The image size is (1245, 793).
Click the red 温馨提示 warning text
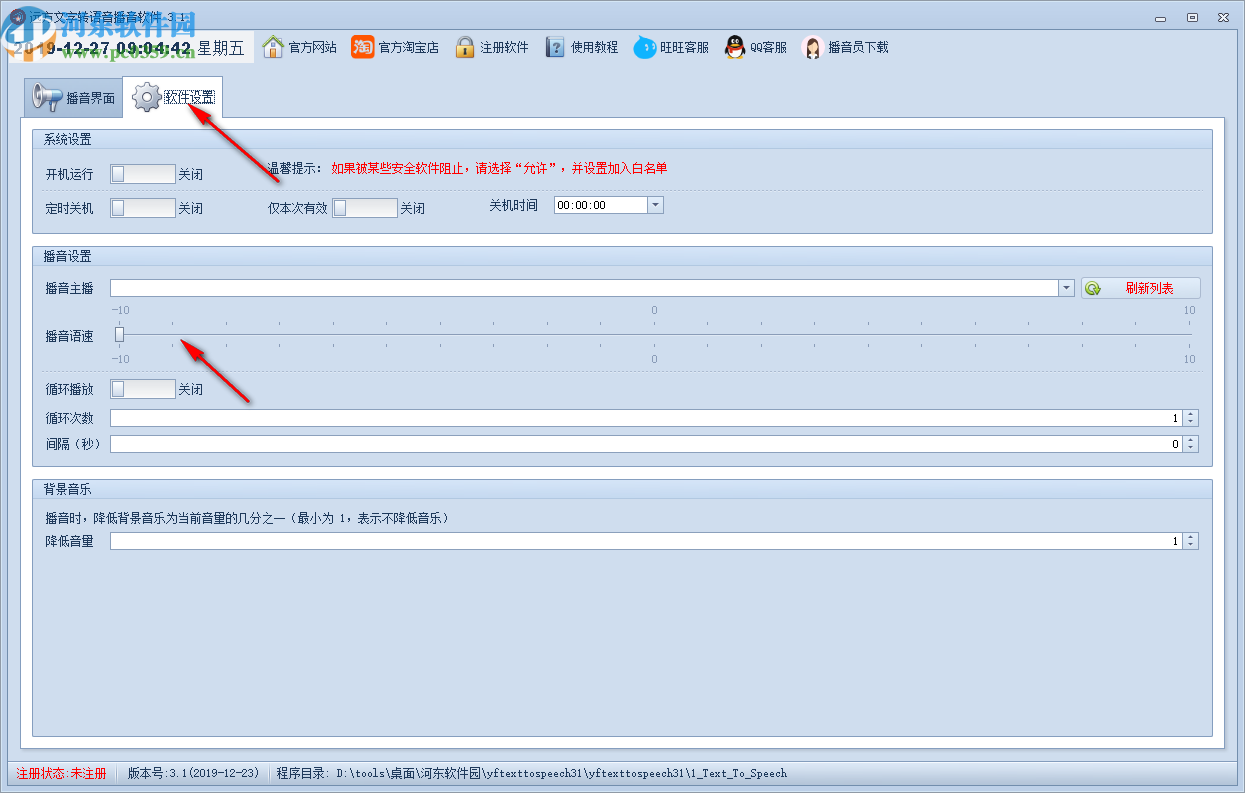pos(500,168)
